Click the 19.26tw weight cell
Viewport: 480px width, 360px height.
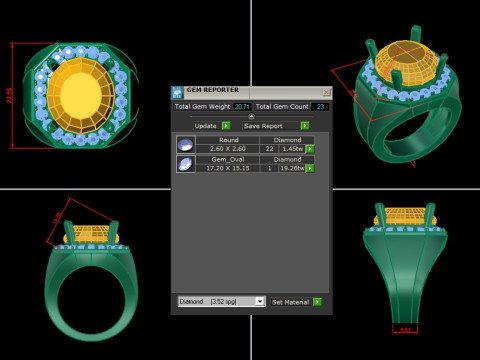[x=292, y=168]
